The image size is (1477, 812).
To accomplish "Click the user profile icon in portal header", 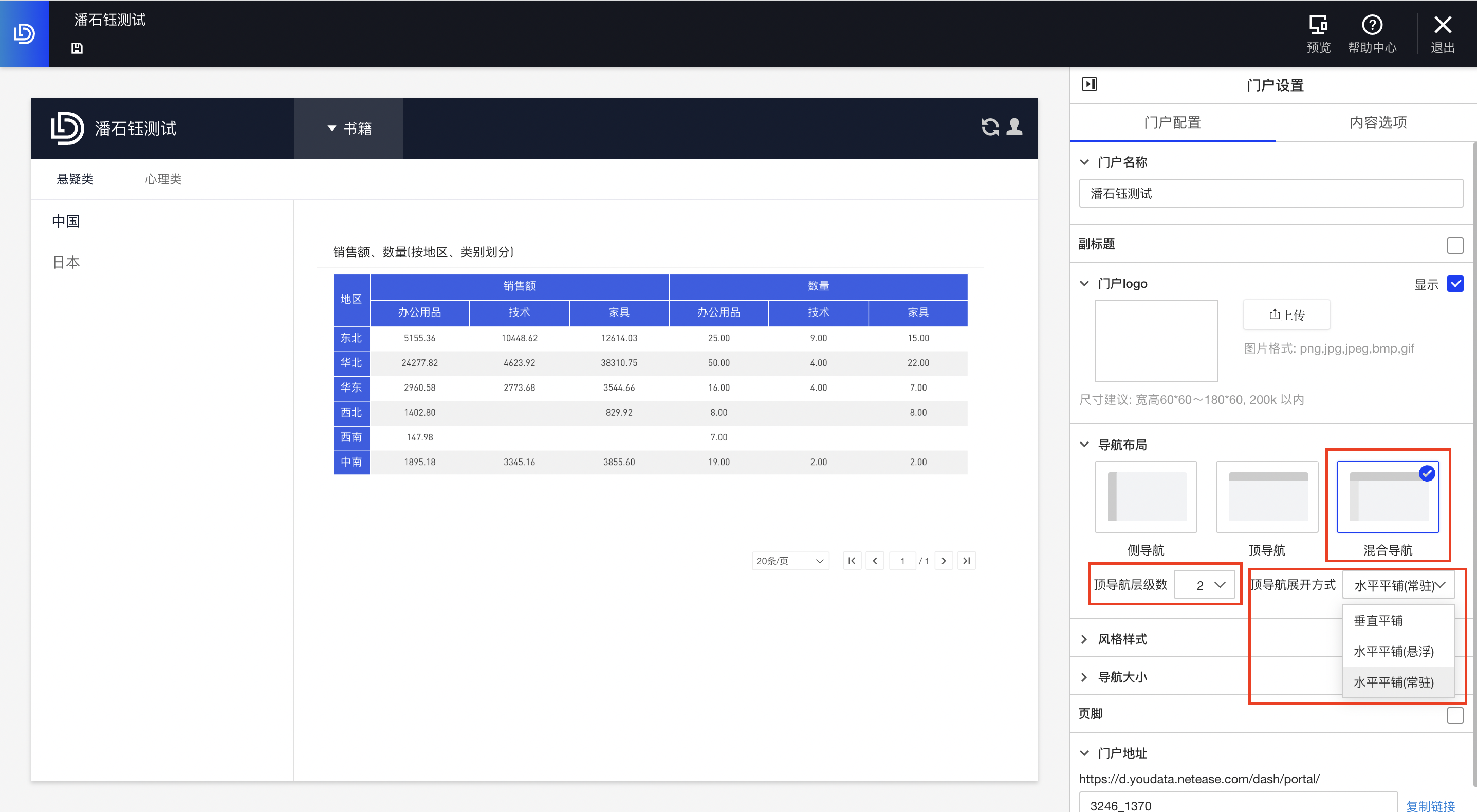I will (x=1014, y=127).
